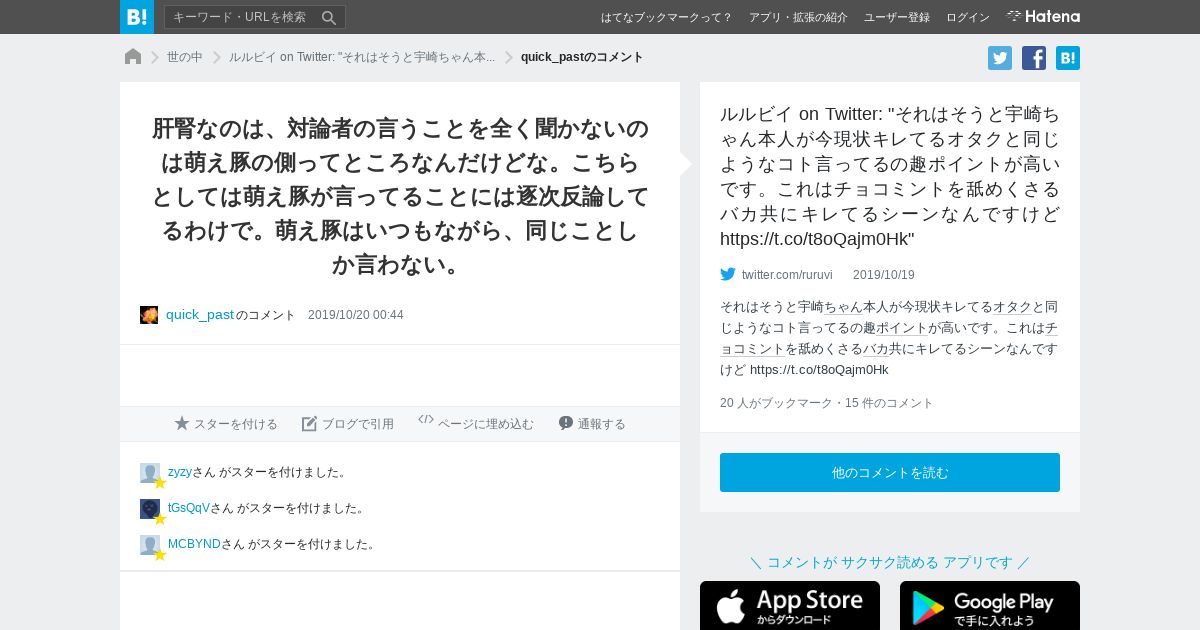Open 世の中 breadcrumb category
1200x630 pixels.
point(185,57)
